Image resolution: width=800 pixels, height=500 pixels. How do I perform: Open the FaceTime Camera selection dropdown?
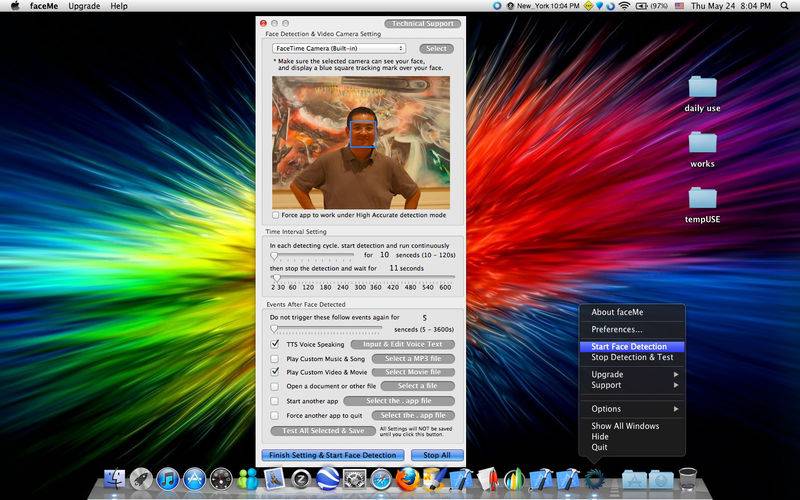pyautogui.click(x=338, y=48)
